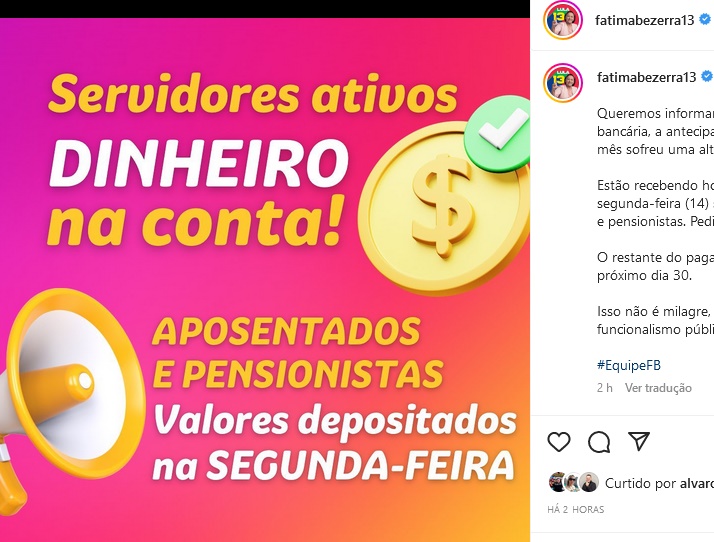Like the post with heart icon
714x542 pixels.
[559, 442]
